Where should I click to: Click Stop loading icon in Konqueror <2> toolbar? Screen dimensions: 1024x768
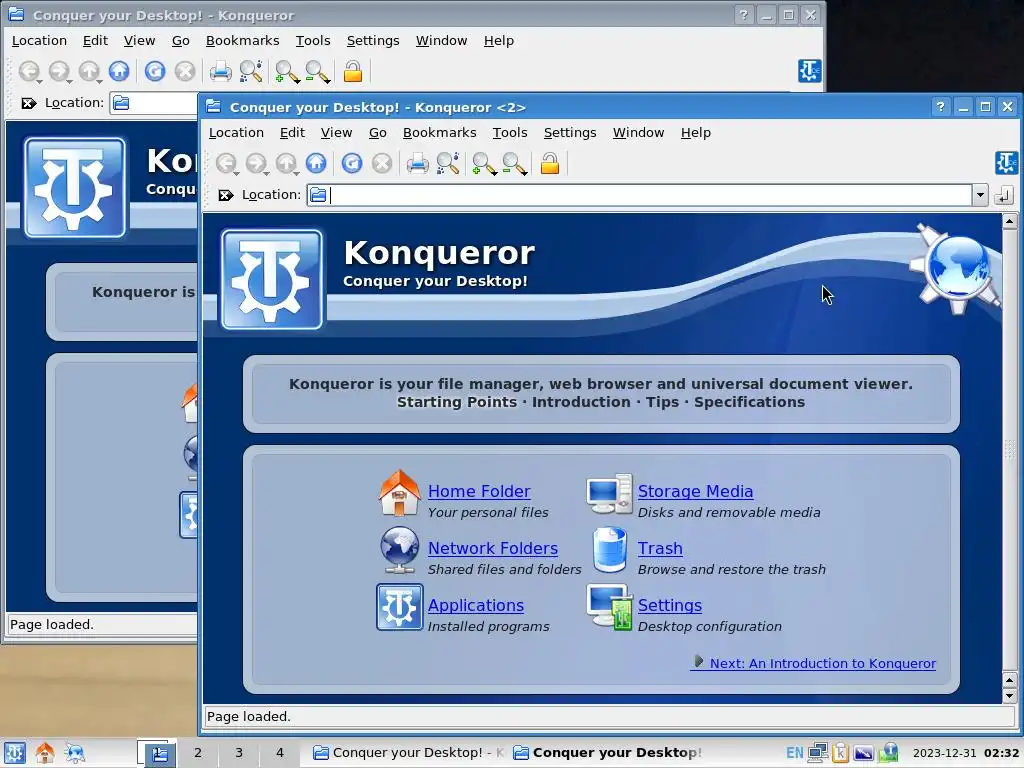[382, 163]
